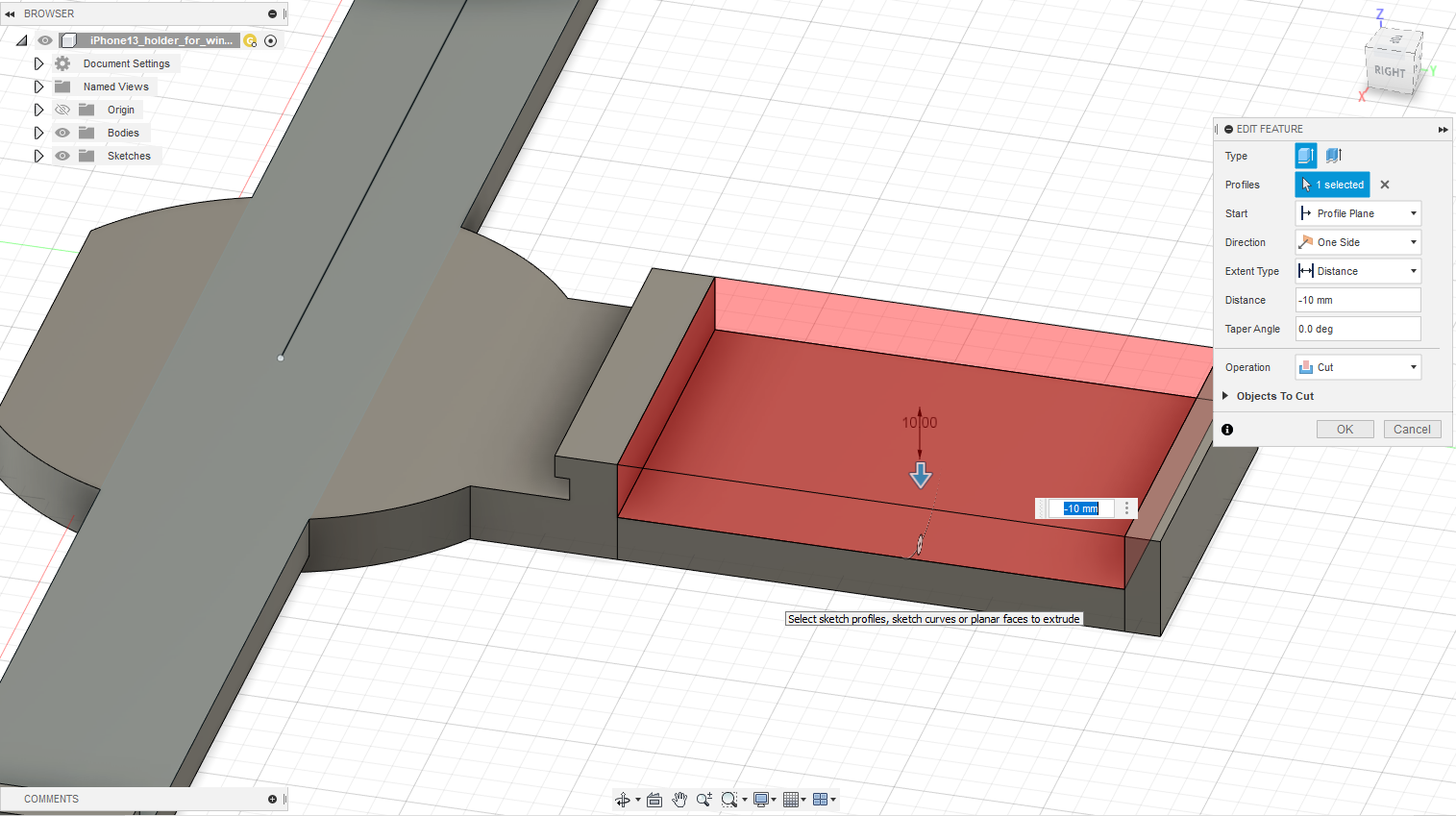Expand the Origin node
This screenshot has height=816, width=1456.
(x=38, y=110)
